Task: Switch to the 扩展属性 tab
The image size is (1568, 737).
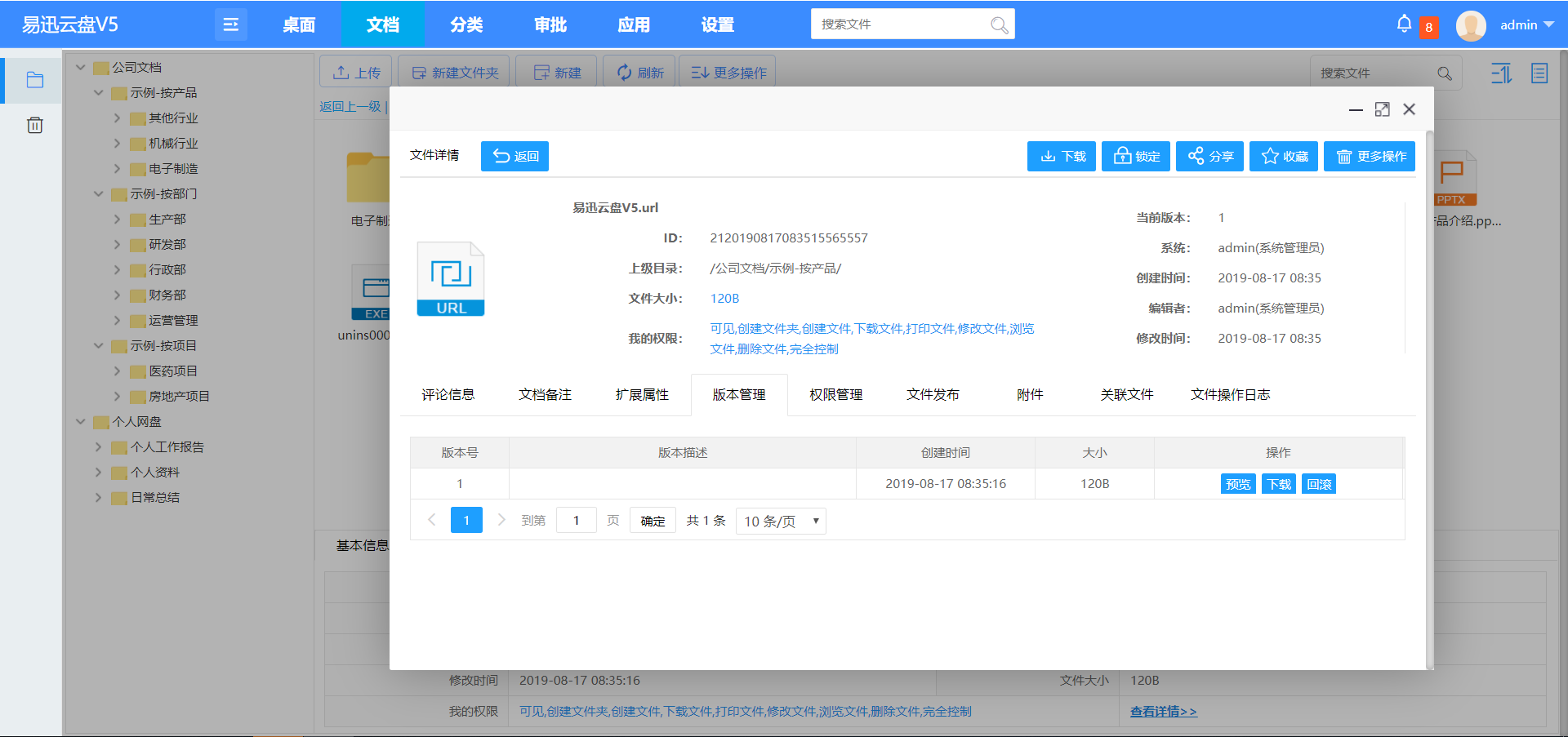Action: pos(642,395)
